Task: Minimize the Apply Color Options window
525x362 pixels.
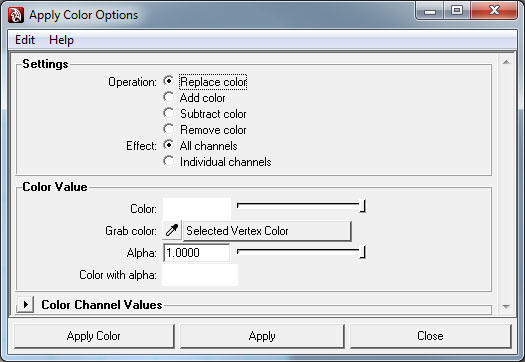Action: point(430,11)
